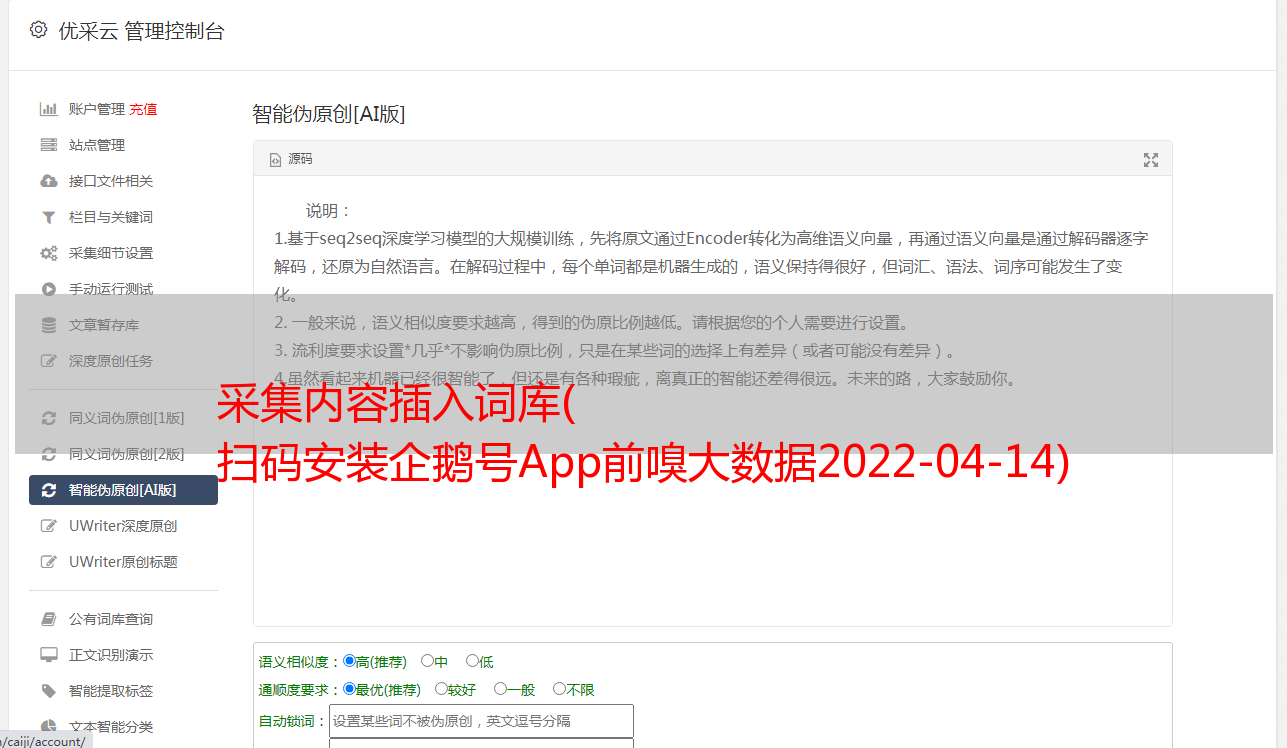Image resolution: width=1287 pixels, height=748 pixels.
Task: Select 高(推荐) for 语义相似度
Action: point(349,661)
